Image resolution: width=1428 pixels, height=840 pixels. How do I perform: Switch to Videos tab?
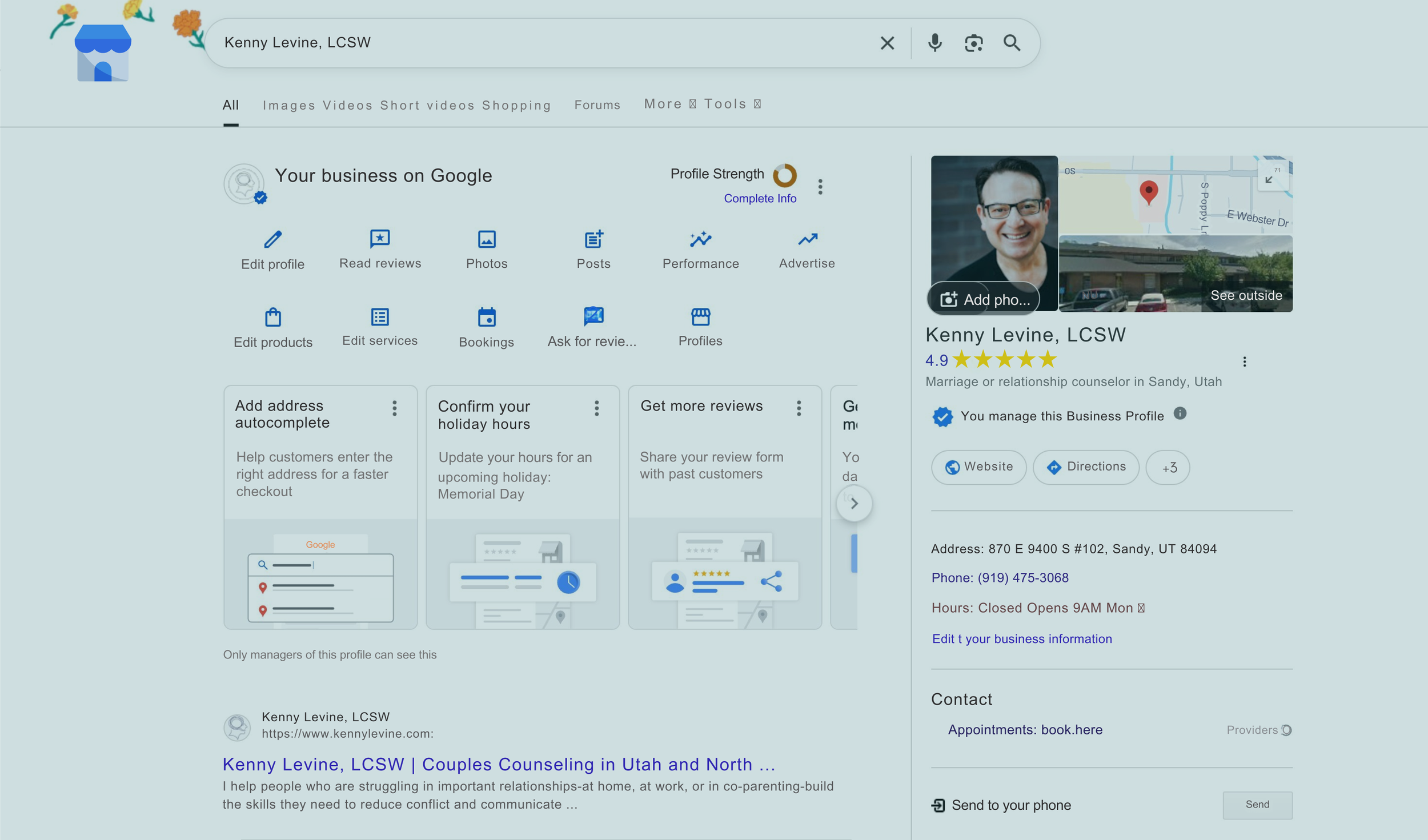pos(347,105)
